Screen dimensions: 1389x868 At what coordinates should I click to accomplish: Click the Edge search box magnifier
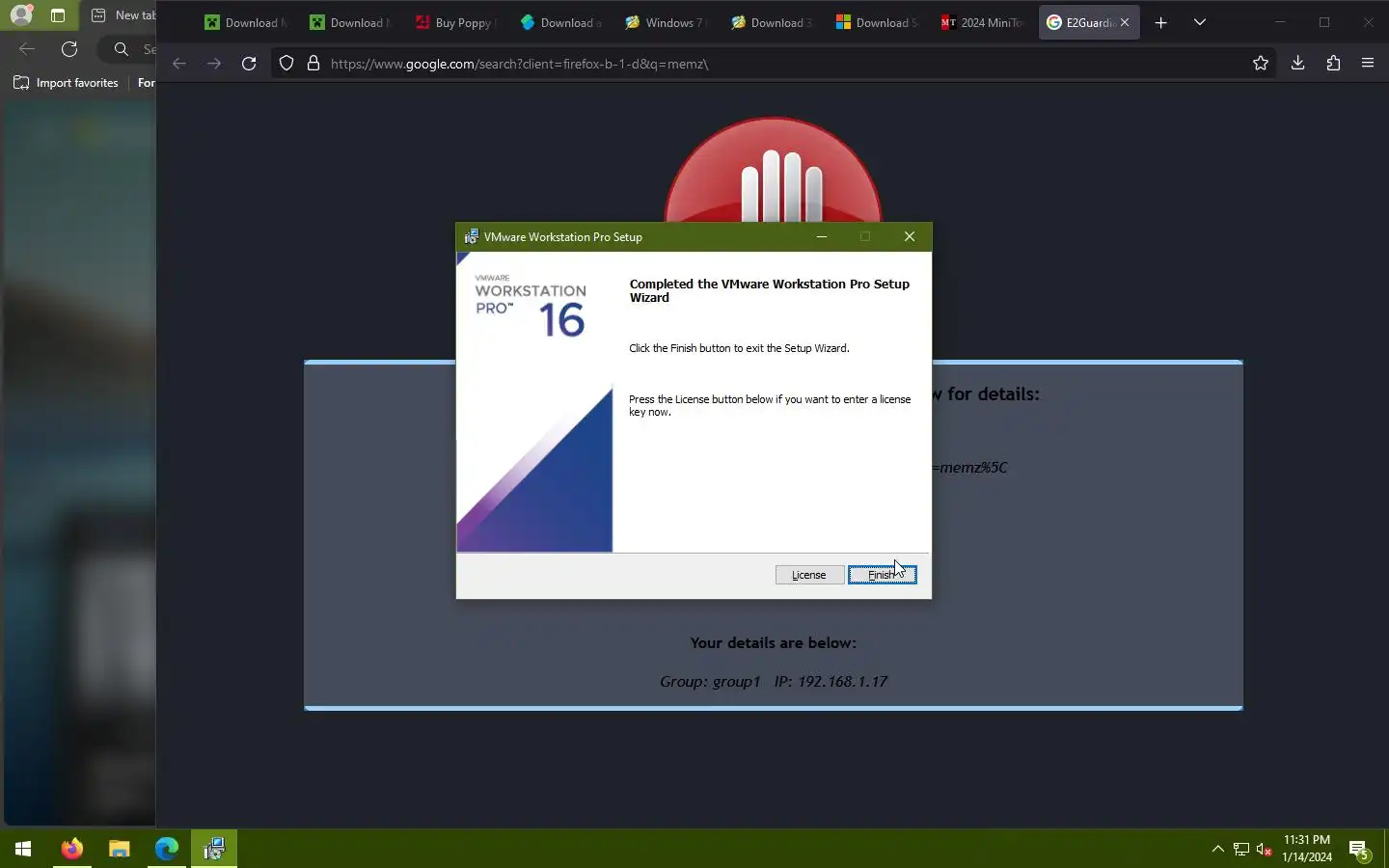click(x=122, y=49)
